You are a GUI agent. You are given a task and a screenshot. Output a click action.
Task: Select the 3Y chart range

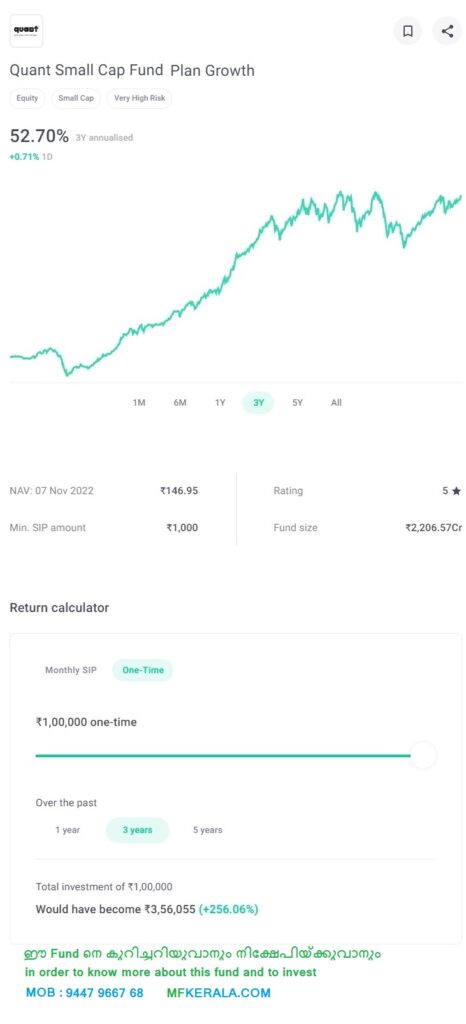pyautogui.click(x=258, y=403)
